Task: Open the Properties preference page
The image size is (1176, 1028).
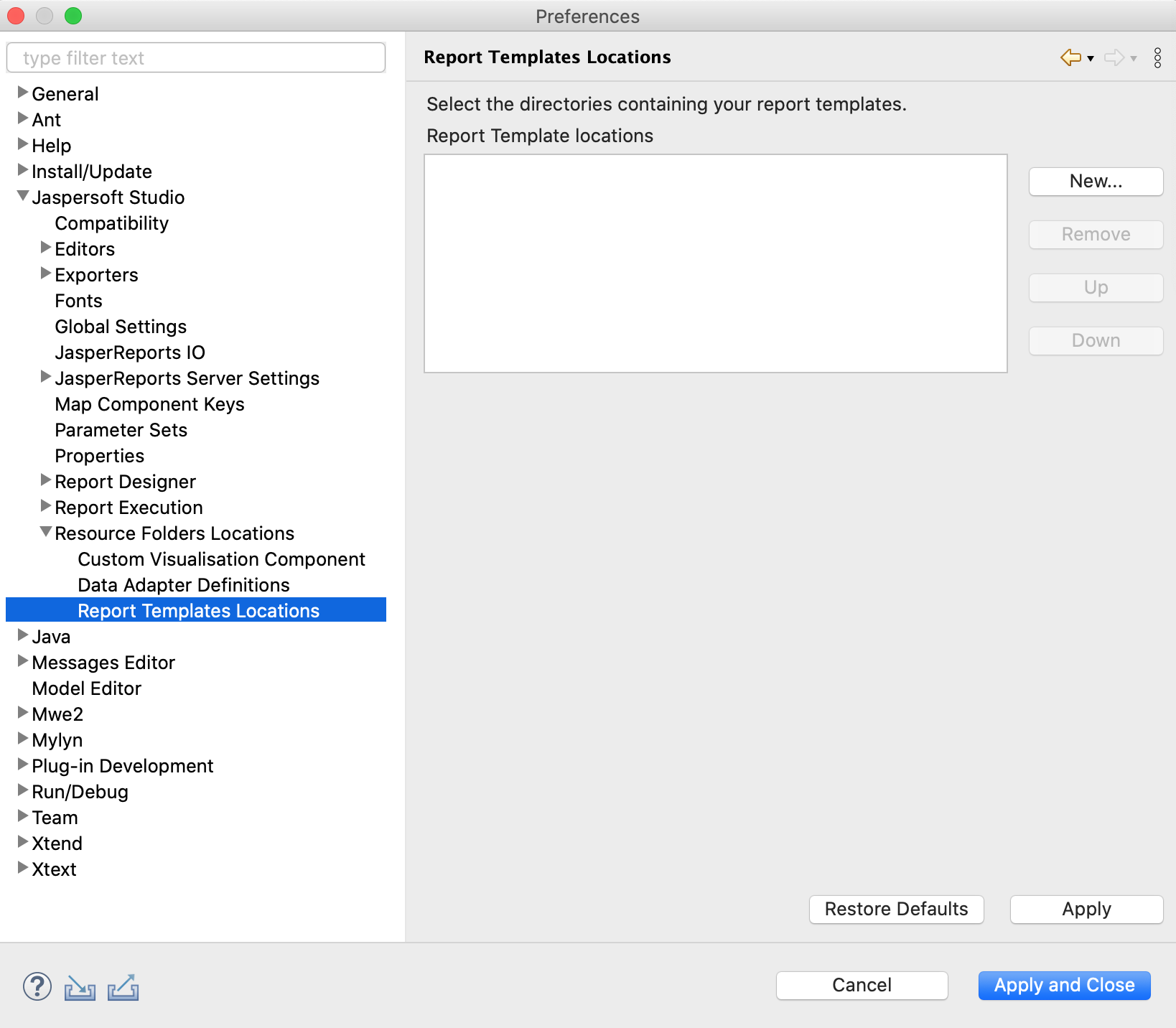Action: coord(99,456)
